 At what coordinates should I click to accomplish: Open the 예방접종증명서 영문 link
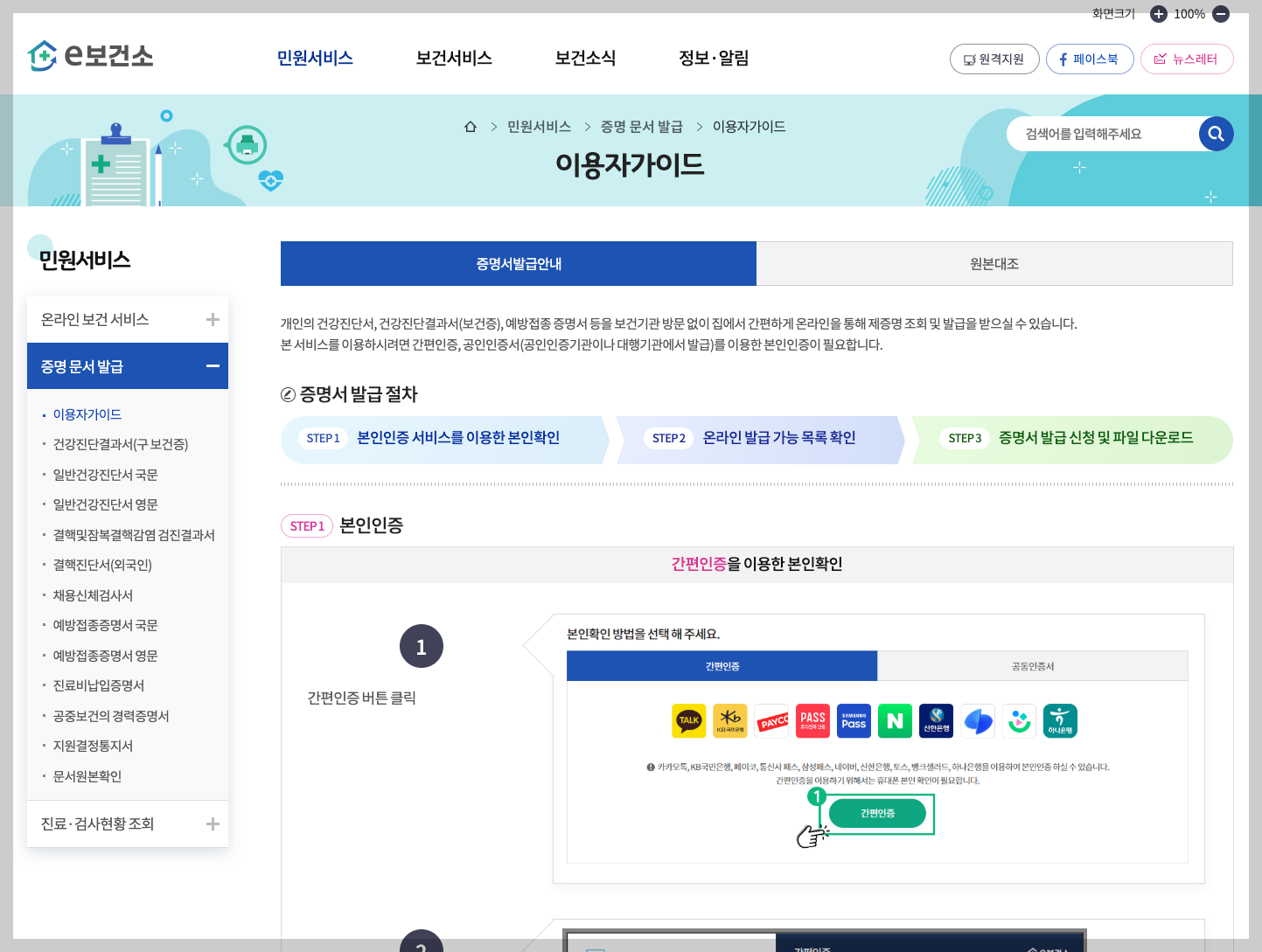pos(104,655)
